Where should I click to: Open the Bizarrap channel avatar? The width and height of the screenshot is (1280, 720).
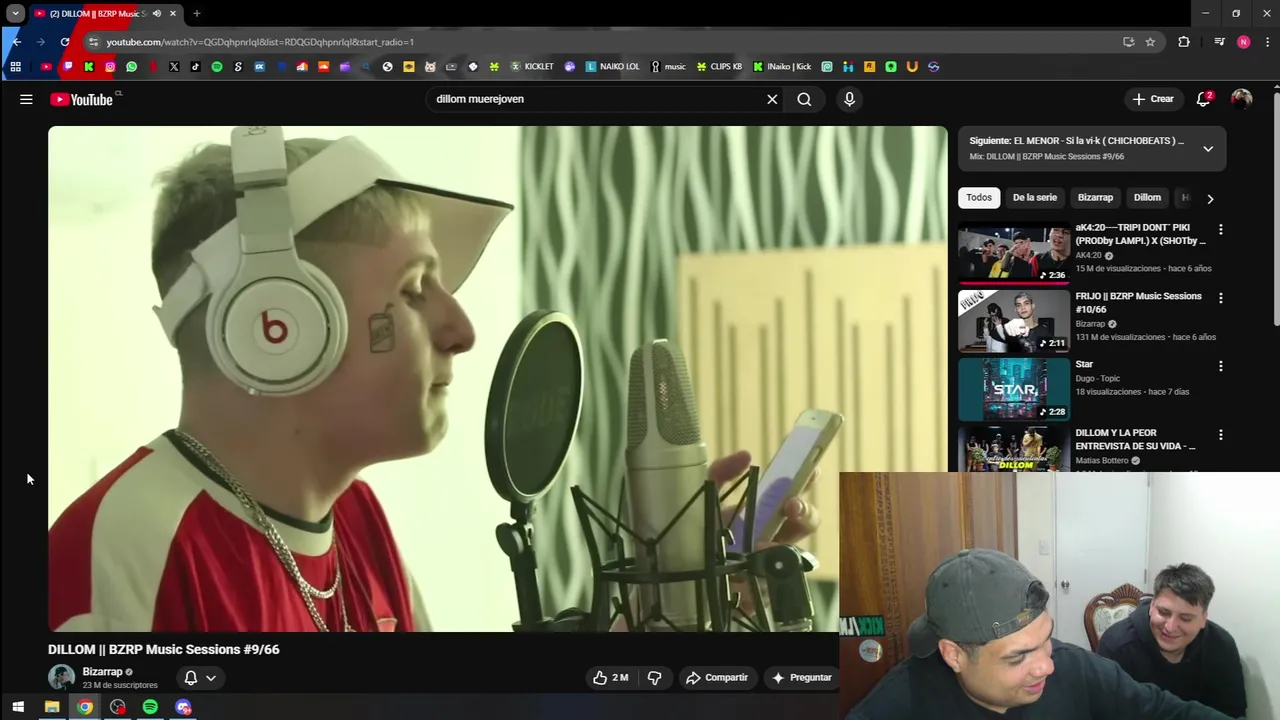pos(61,677)
